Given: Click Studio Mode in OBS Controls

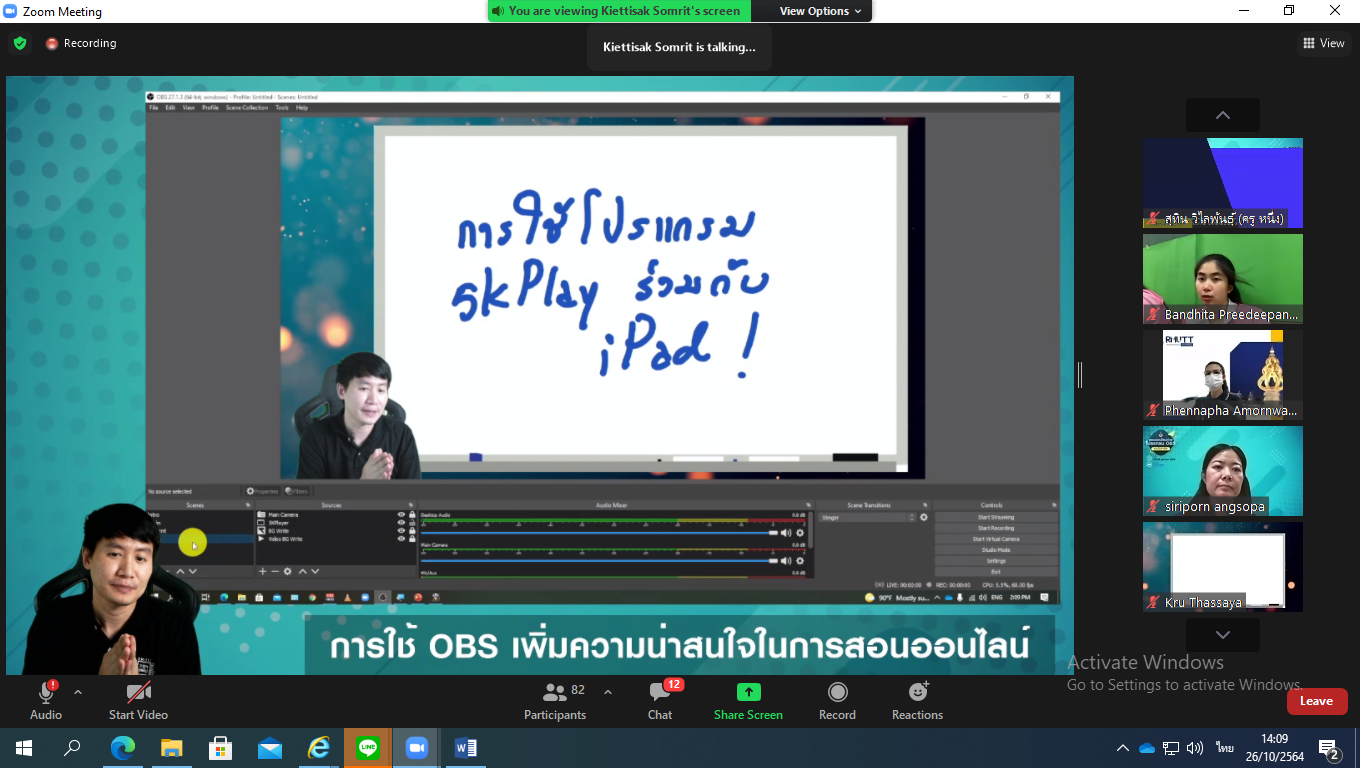Looking at the screenshot, I should coord(996,550).
